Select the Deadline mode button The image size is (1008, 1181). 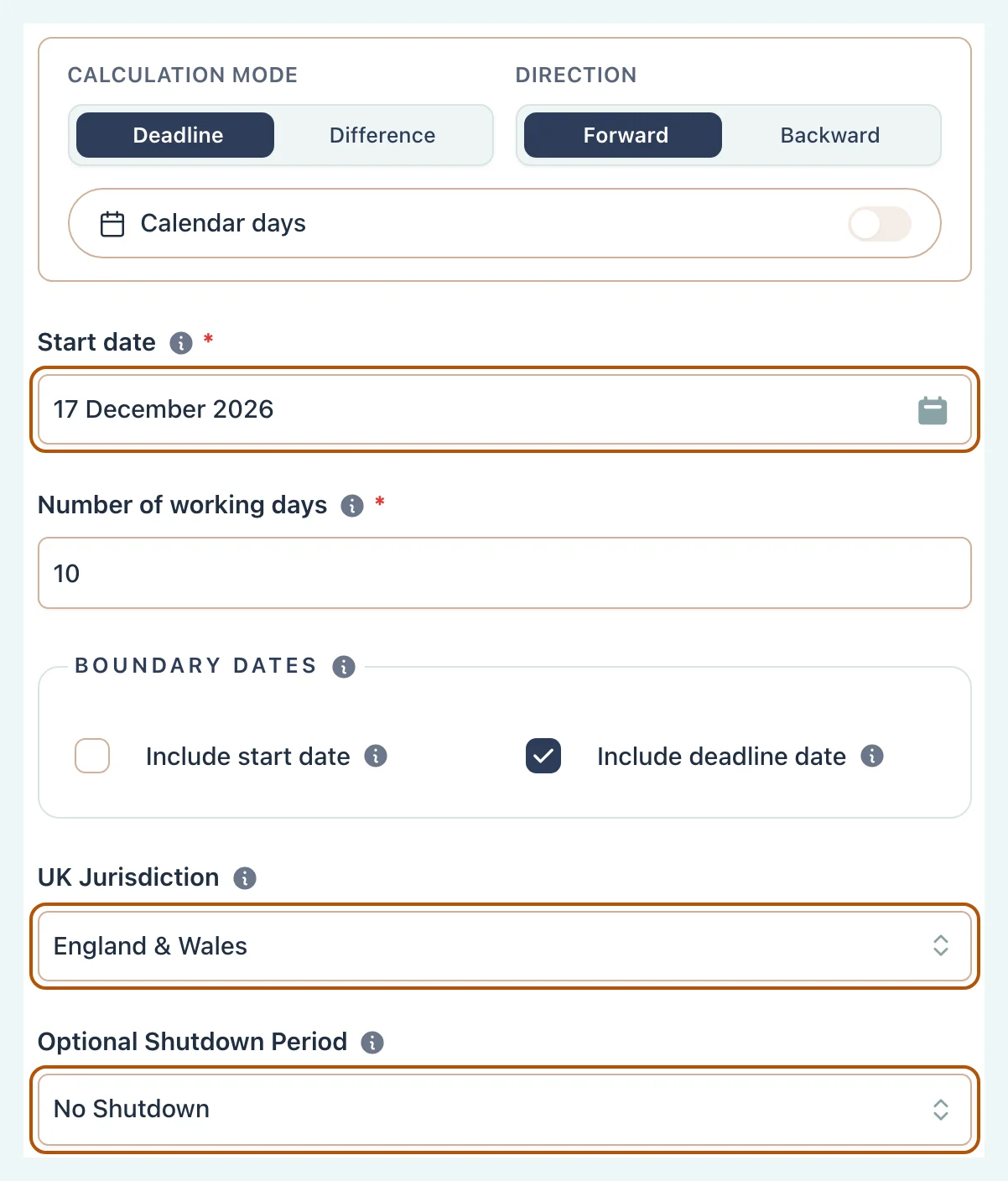175,135
